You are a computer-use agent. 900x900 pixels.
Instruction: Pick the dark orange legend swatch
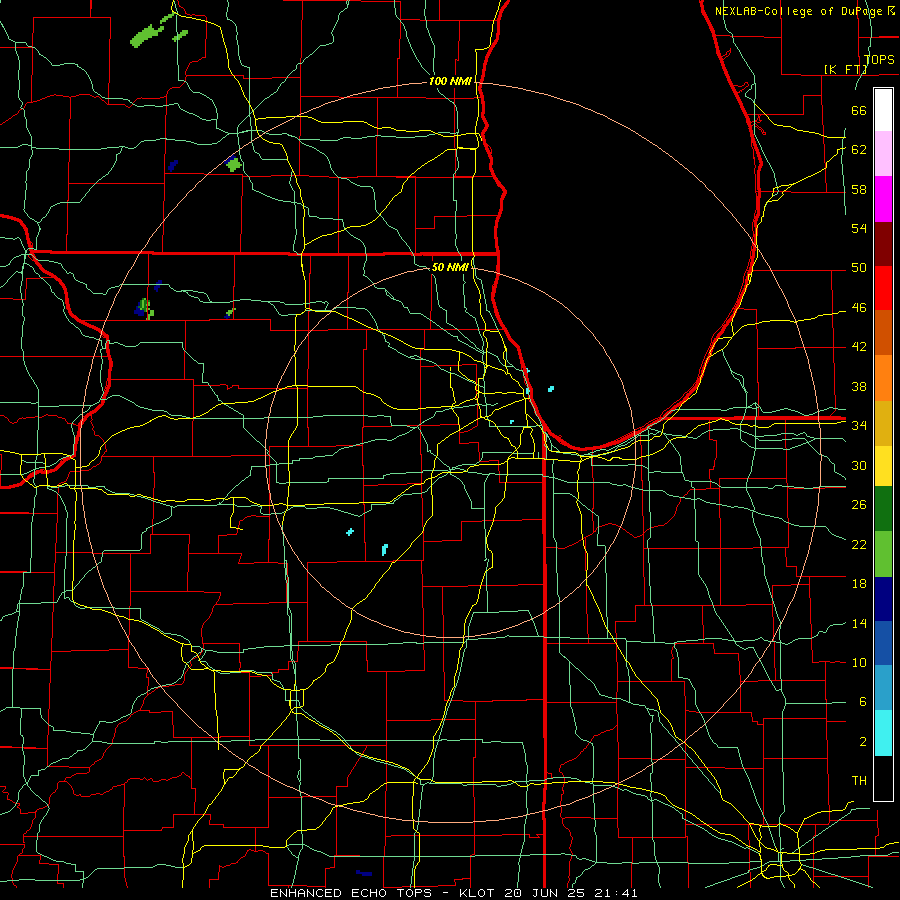coord(883,332)
